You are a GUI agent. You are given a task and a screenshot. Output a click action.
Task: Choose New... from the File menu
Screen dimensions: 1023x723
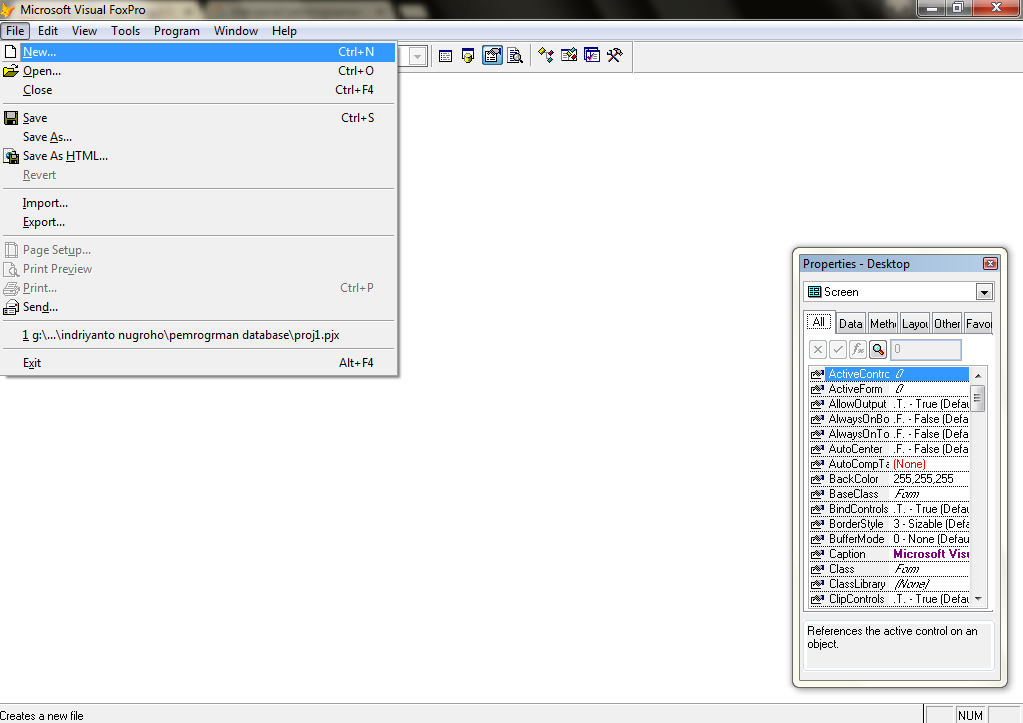(x=199, y=52)
